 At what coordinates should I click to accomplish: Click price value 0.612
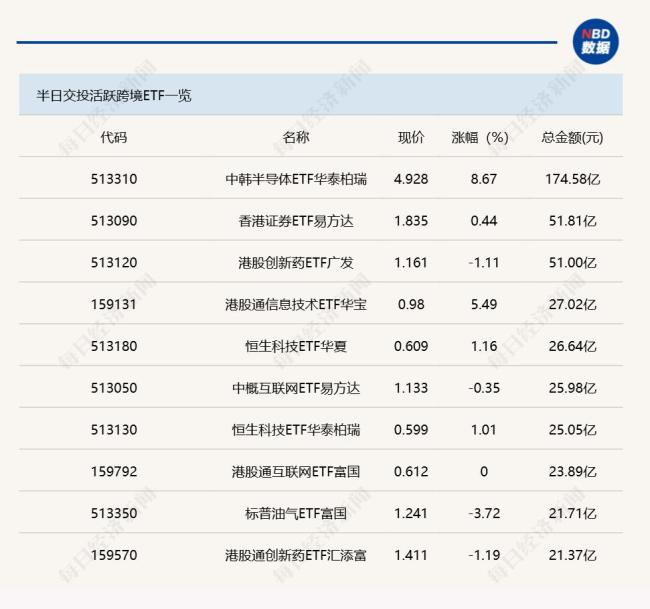[411, 472]
